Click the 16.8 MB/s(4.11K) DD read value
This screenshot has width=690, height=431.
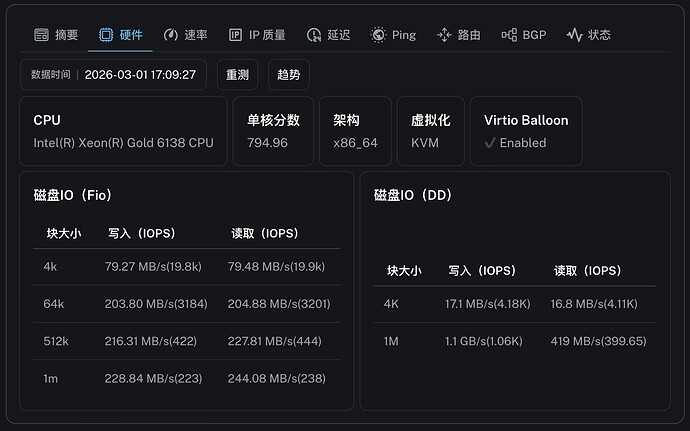594,304
